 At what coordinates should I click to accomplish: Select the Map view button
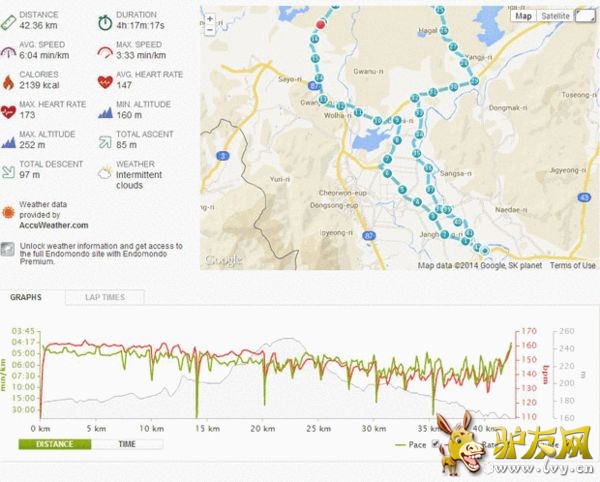coord(524,16)
